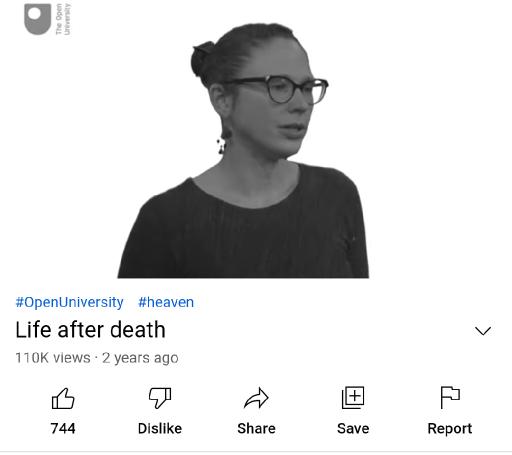Click the 110K views text
Image resolution: width=512 pixels, height=455 pixels.
[x=53, y=358]
